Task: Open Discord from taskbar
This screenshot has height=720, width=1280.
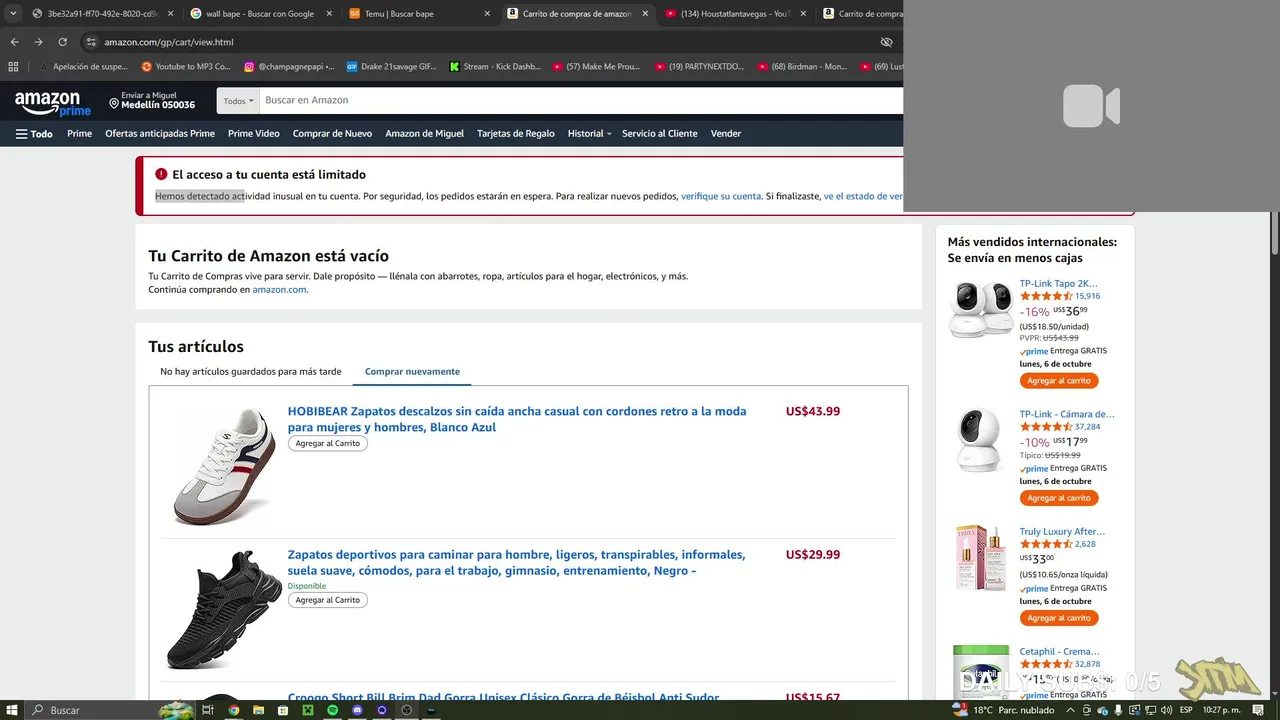Action: click(357, 710)
